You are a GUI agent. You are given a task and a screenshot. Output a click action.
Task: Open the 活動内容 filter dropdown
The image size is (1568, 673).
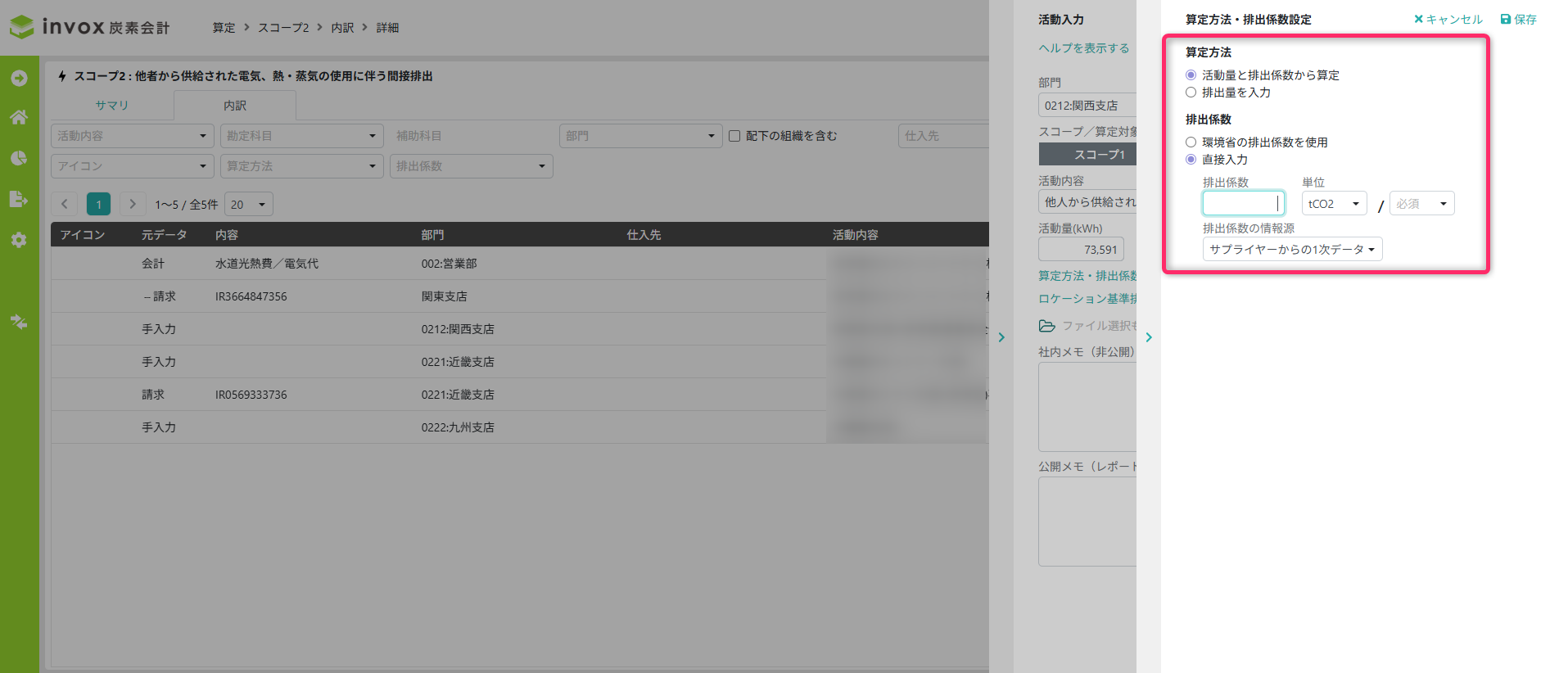[x=133, y=136]
